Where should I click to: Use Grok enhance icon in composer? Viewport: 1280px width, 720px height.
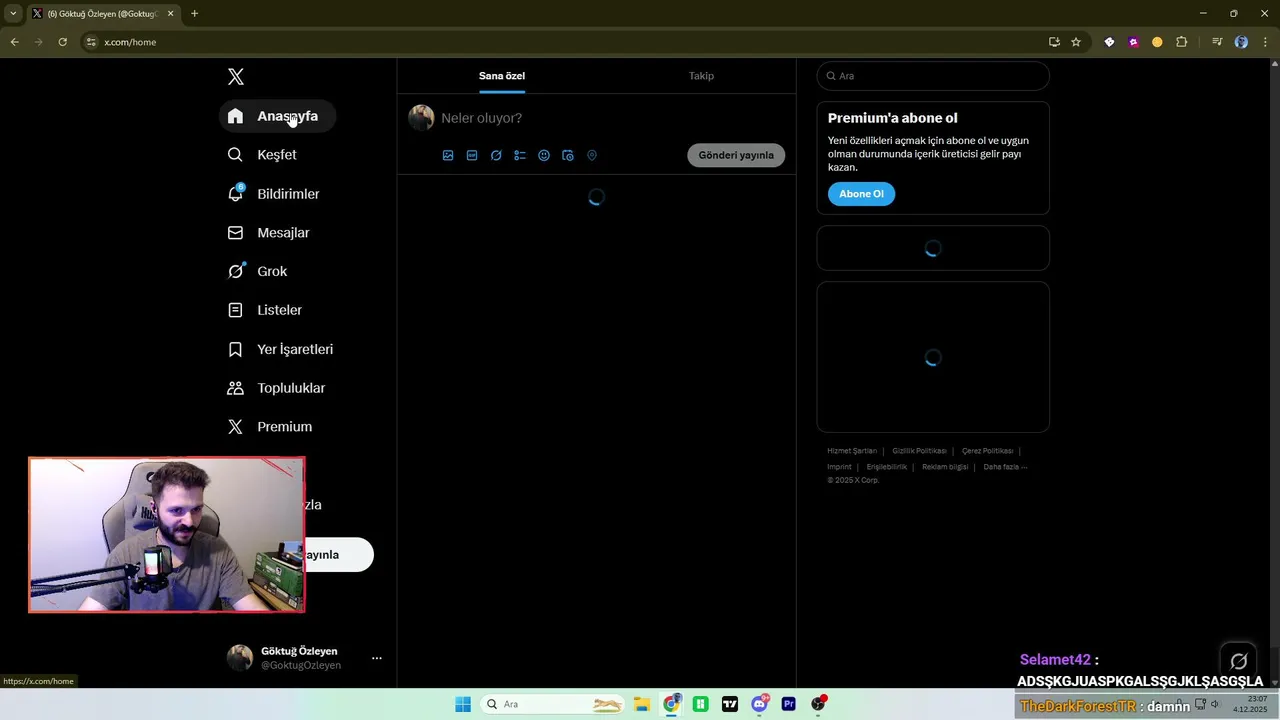[496, 155]
